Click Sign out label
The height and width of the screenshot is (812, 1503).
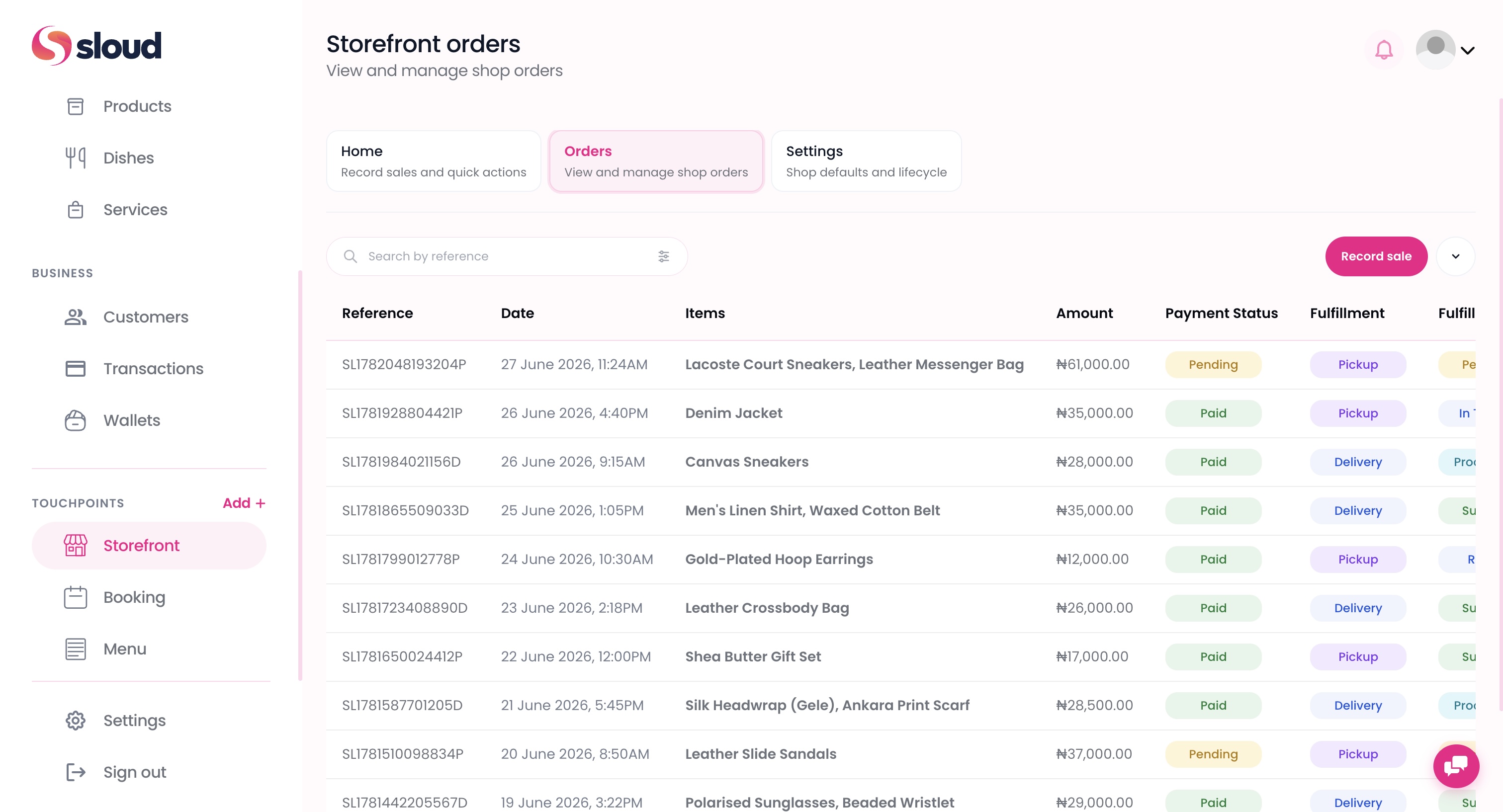[x=135, y=772]
